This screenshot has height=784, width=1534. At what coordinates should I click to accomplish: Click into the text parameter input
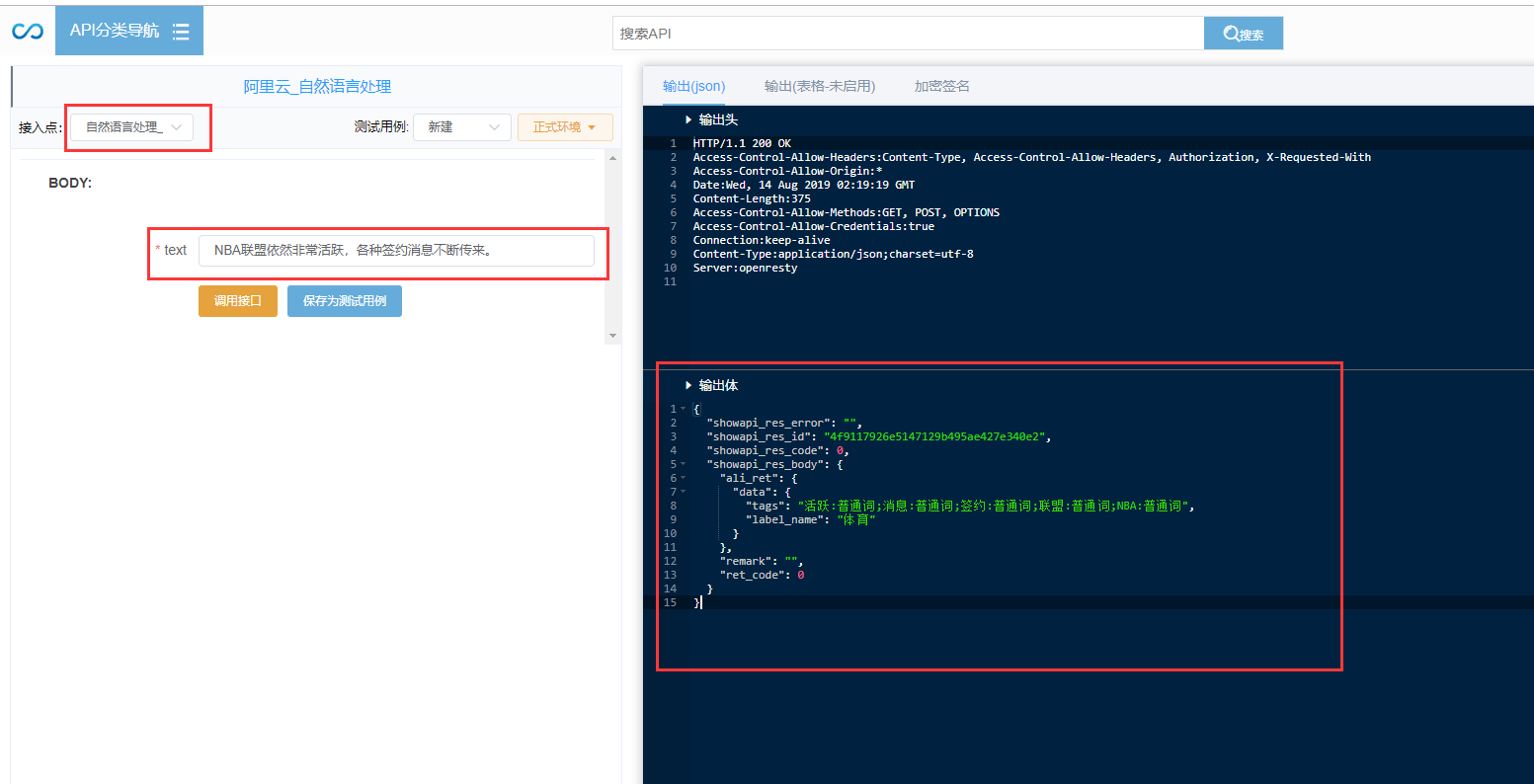[396, 250]
